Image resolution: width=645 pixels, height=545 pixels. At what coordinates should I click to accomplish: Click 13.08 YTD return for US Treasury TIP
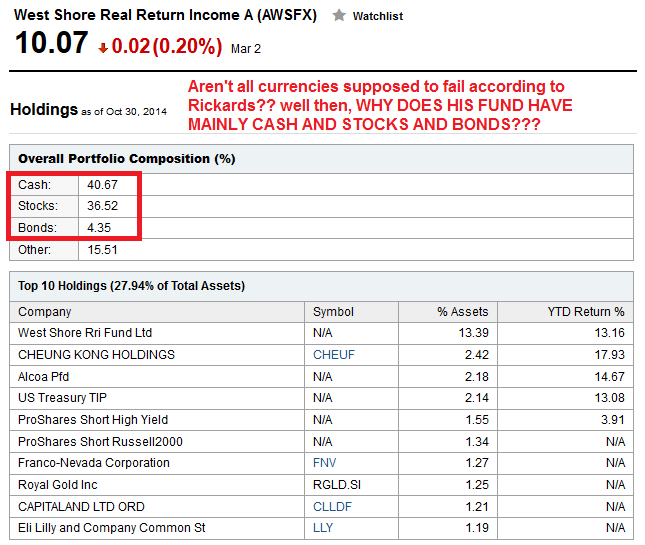(x=609, y=398)
